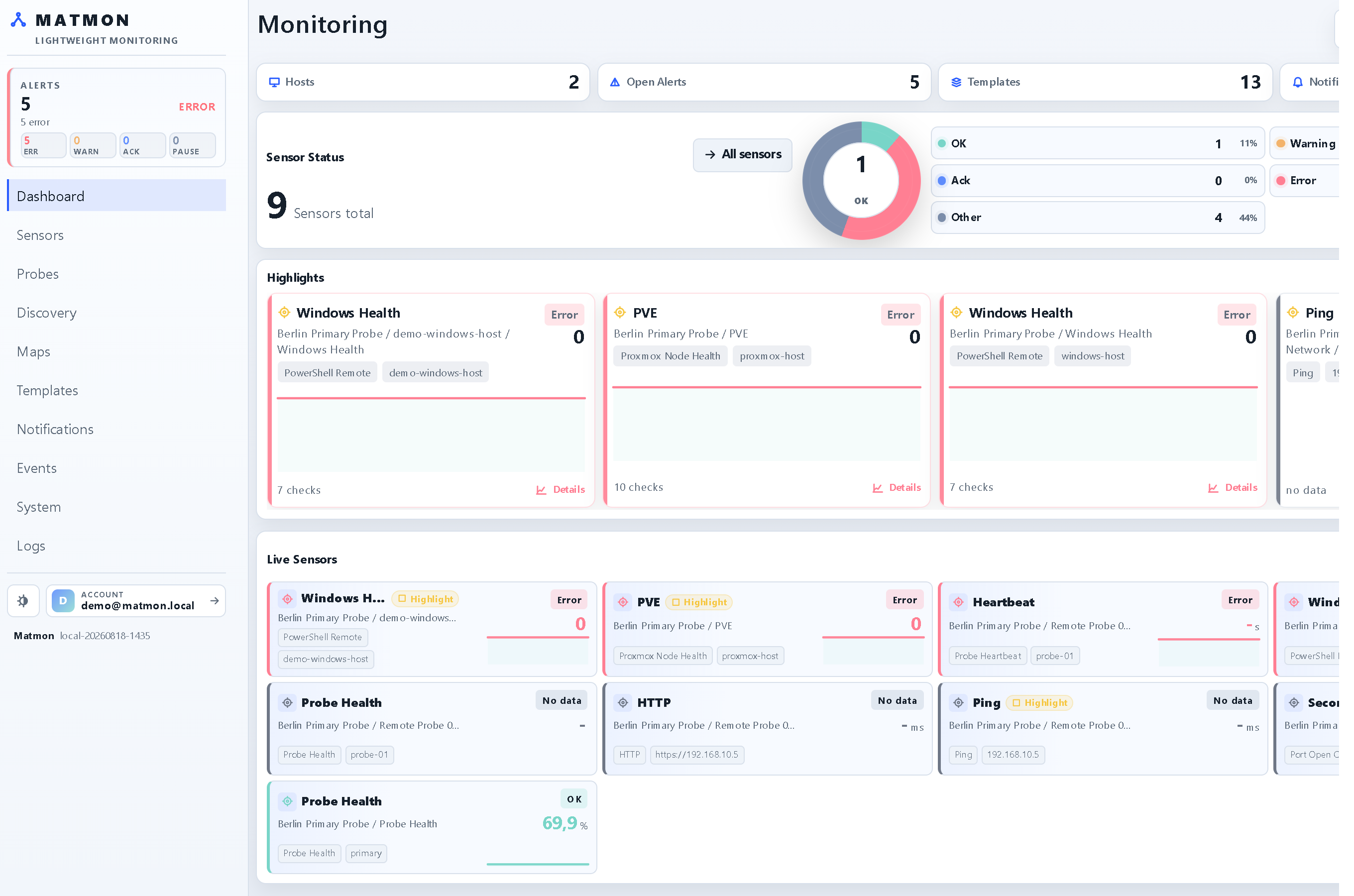Click the Proxmox Node Health tag on PVE highlight
The height and width of the screenshot is (896, 1354).
(670, 356)
